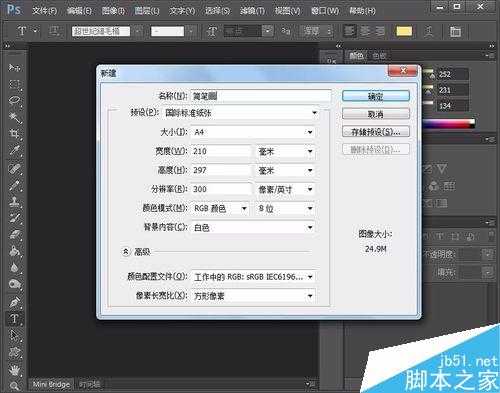Open the 窗口(W) menu

tap(325, 11)
